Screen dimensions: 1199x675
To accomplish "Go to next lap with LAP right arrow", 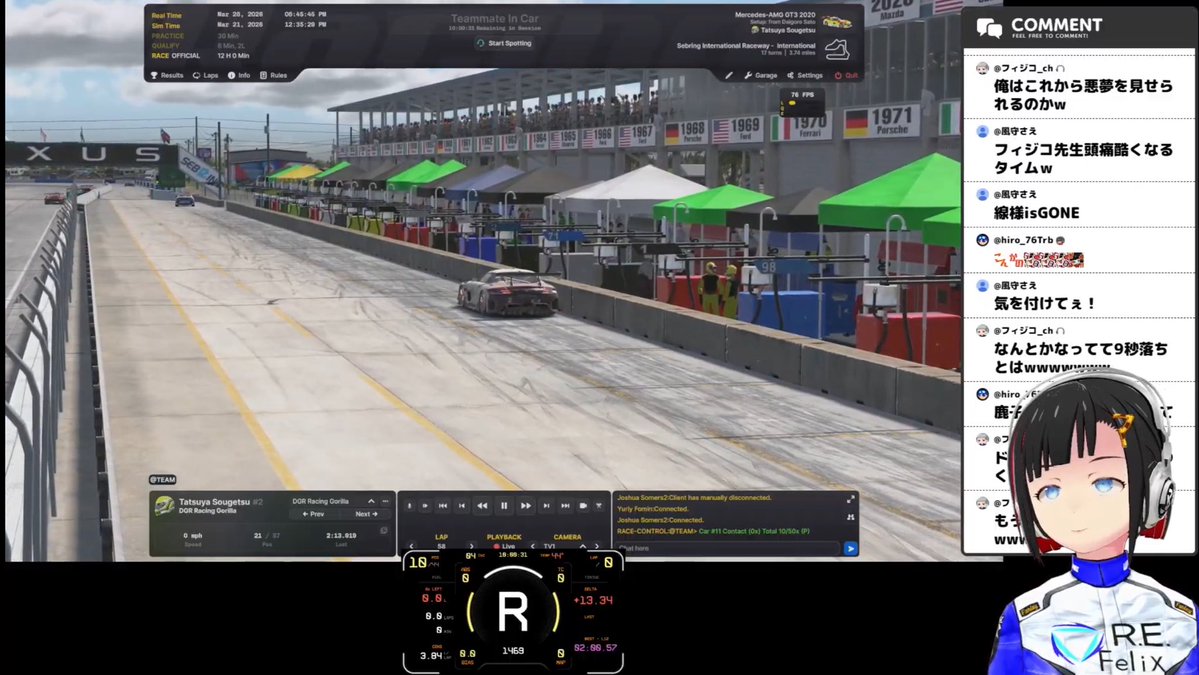I will pyautogui.click(x=471, y=547).
